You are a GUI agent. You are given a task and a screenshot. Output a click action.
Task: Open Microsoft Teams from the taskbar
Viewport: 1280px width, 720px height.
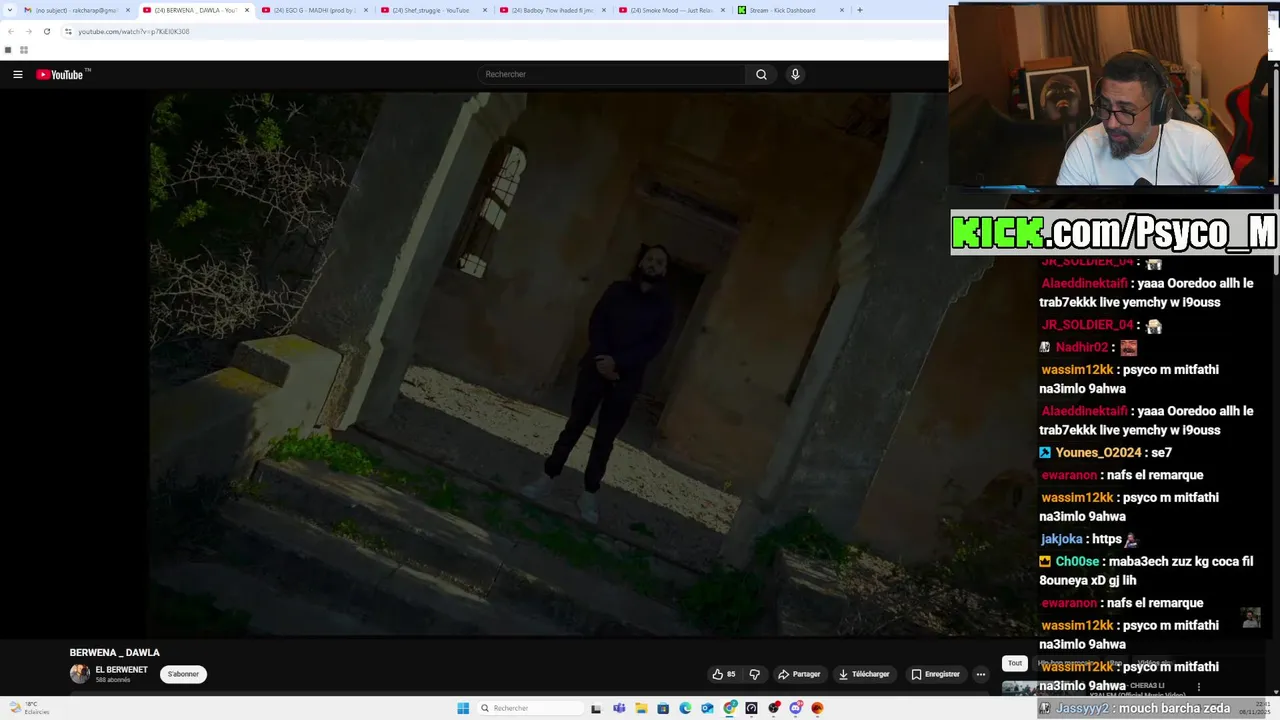(x=619, y=708)
